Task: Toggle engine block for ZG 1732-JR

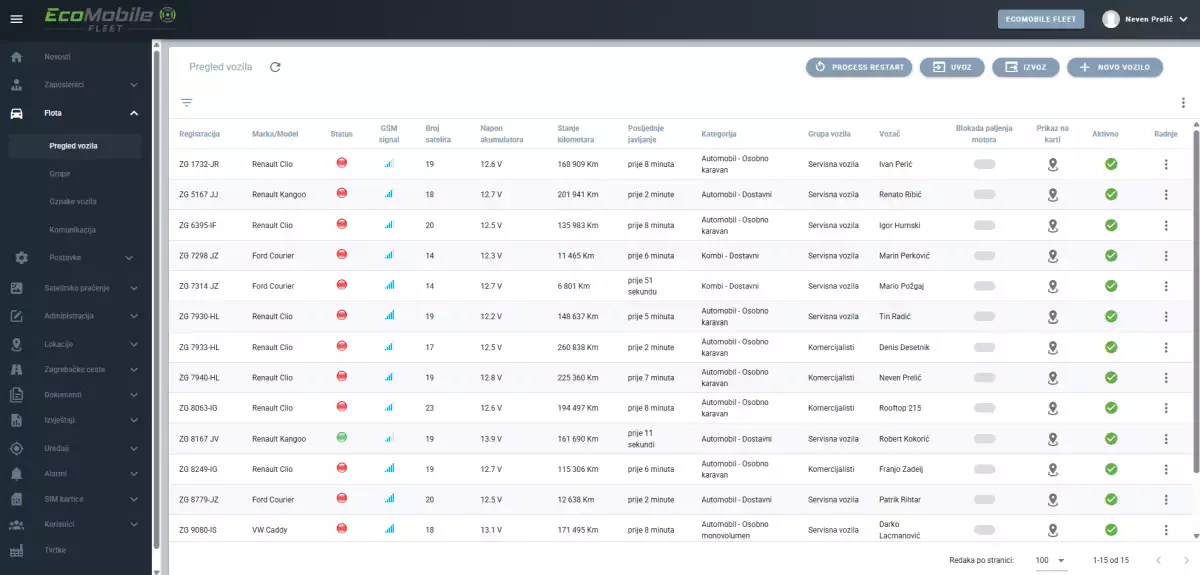Action: click(x=985, y=164)
